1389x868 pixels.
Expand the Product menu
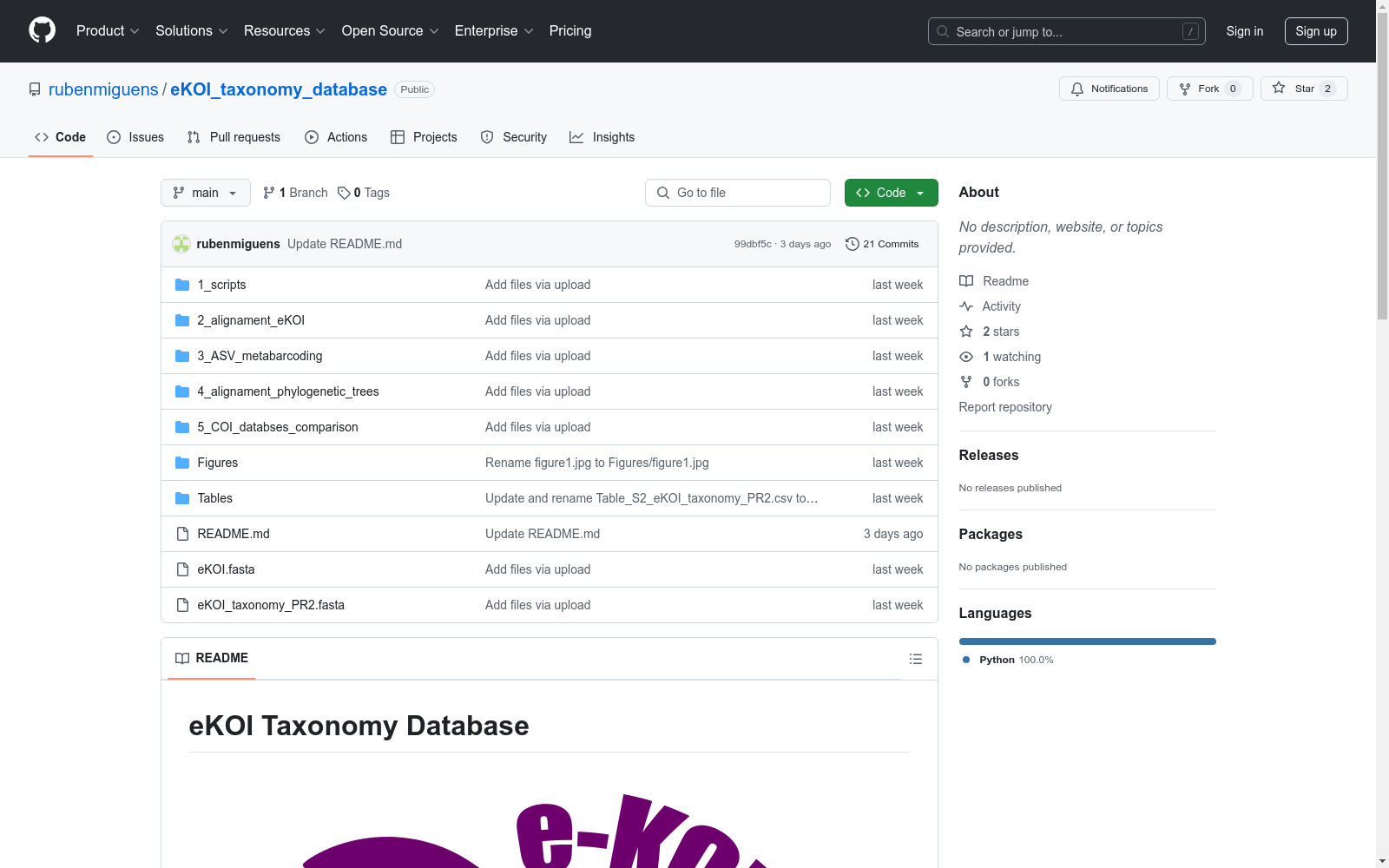108,30
